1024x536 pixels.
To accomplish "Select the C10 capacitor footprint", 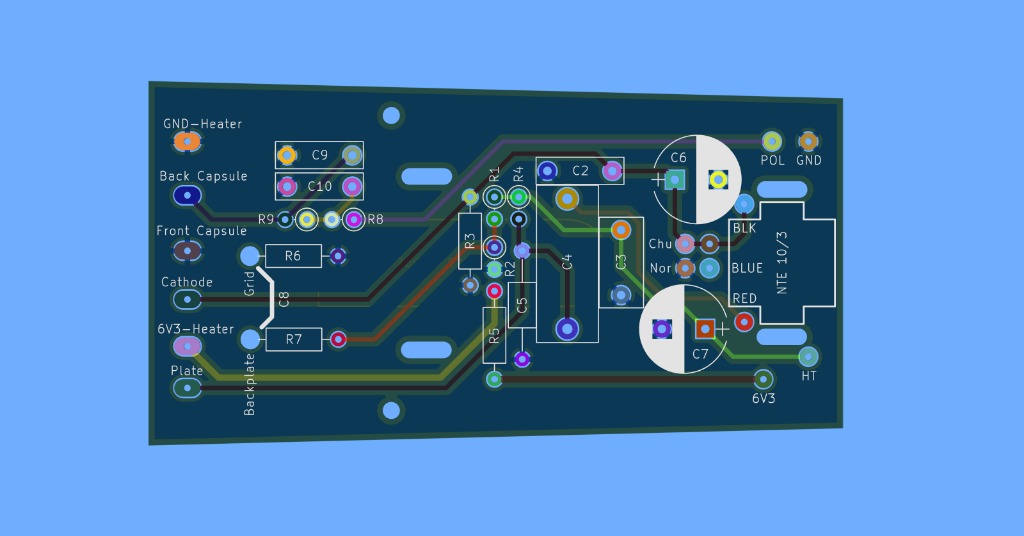I will [x=319, y=186].
